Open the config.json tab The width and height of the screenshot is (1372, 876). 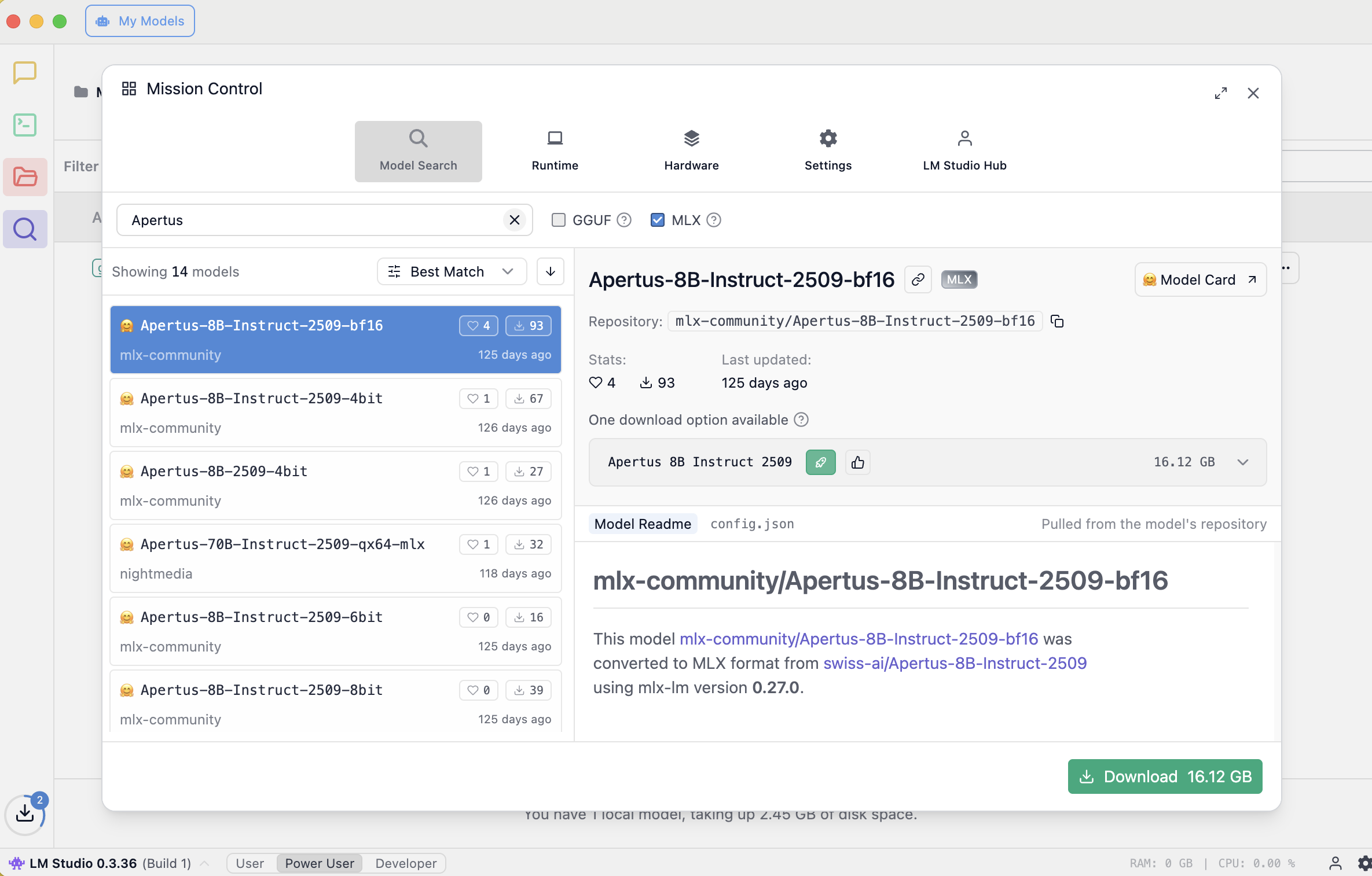[x=751, y=524]
